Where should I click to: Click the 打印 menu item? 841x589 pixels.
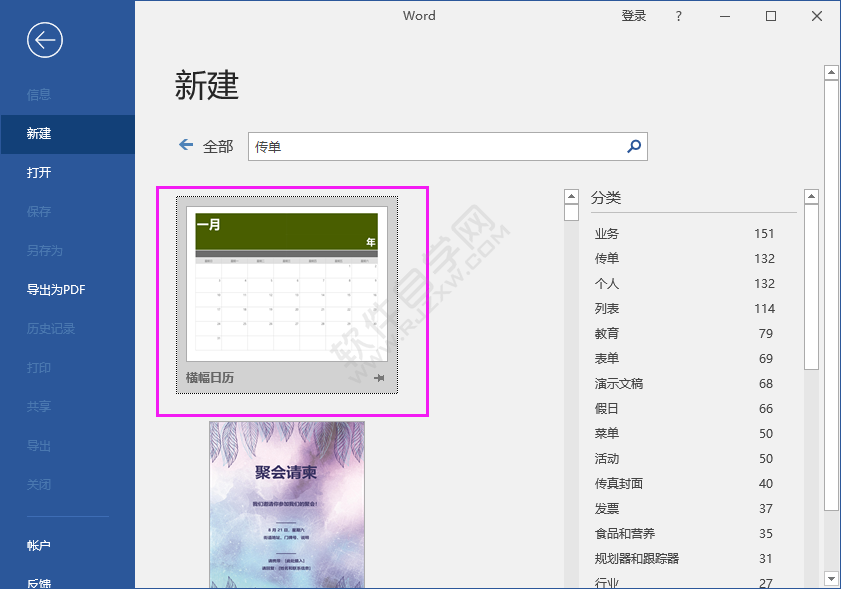pyautogui.click(x=39, y=368)
